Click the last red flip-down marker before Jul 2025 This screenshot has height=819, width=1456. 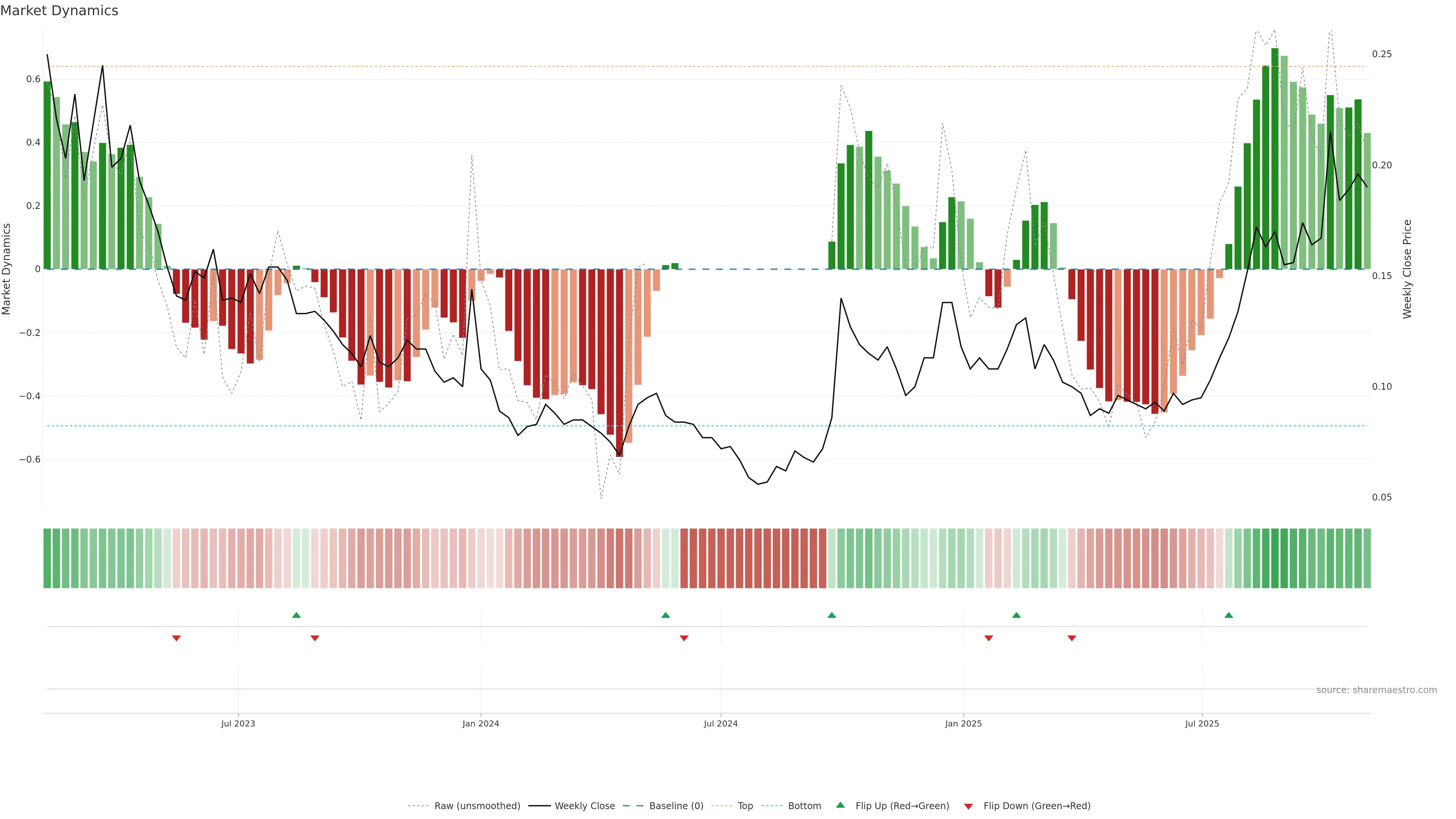(1072, 638)
